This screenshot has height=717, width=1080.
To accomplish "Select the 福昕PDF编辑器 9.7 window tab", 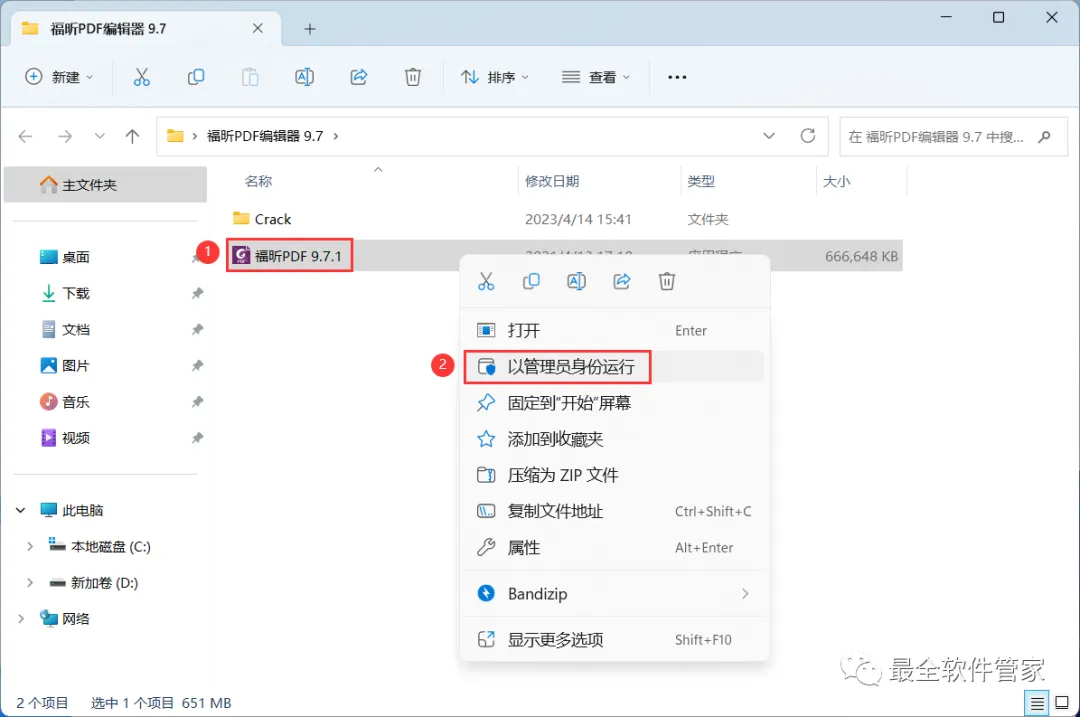I will 146,28.
